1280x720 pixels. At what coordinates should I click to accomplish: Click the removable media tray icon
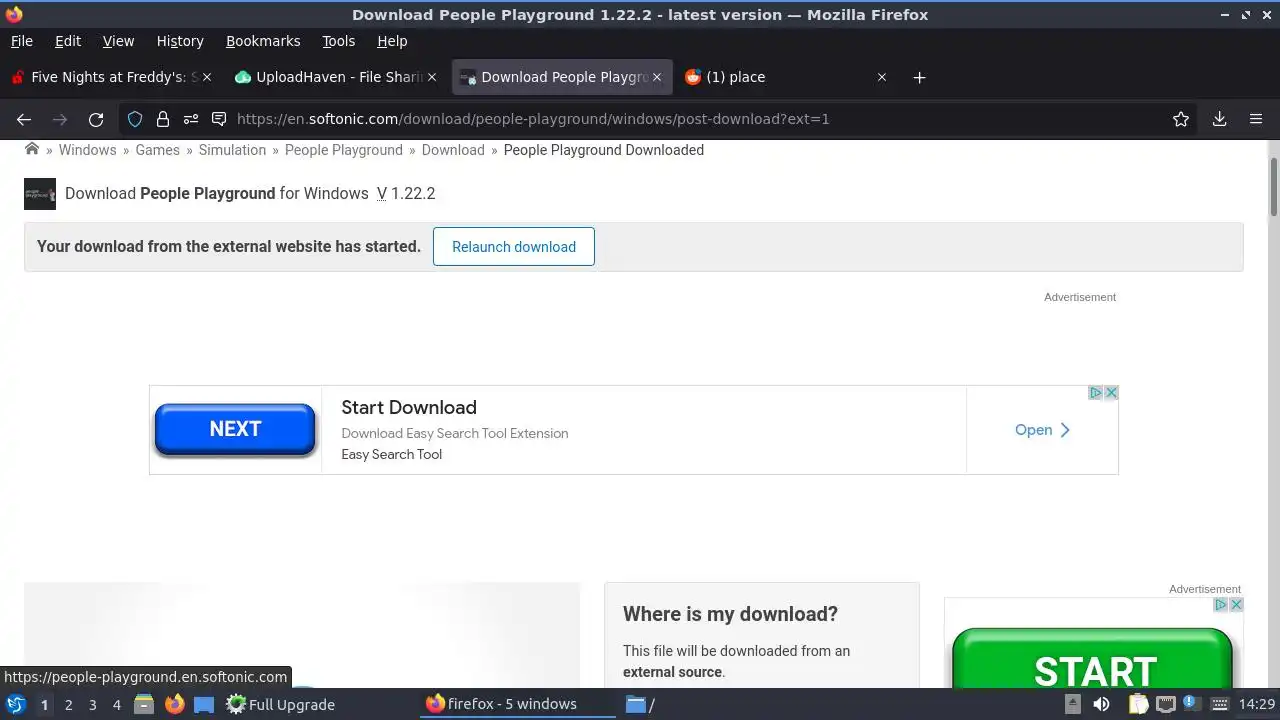tap(1073, 704)
